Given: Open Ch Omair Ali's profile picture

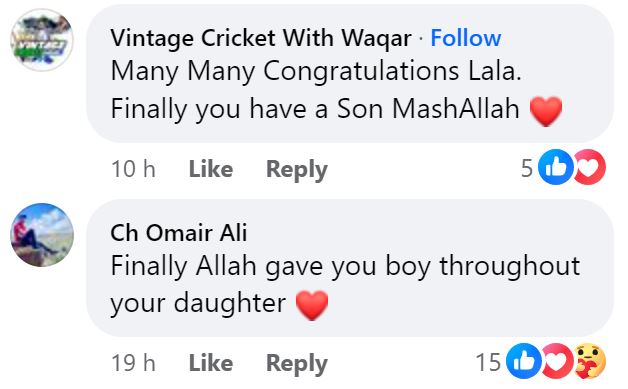Looking at the screenshot, I should coord(42,235).
